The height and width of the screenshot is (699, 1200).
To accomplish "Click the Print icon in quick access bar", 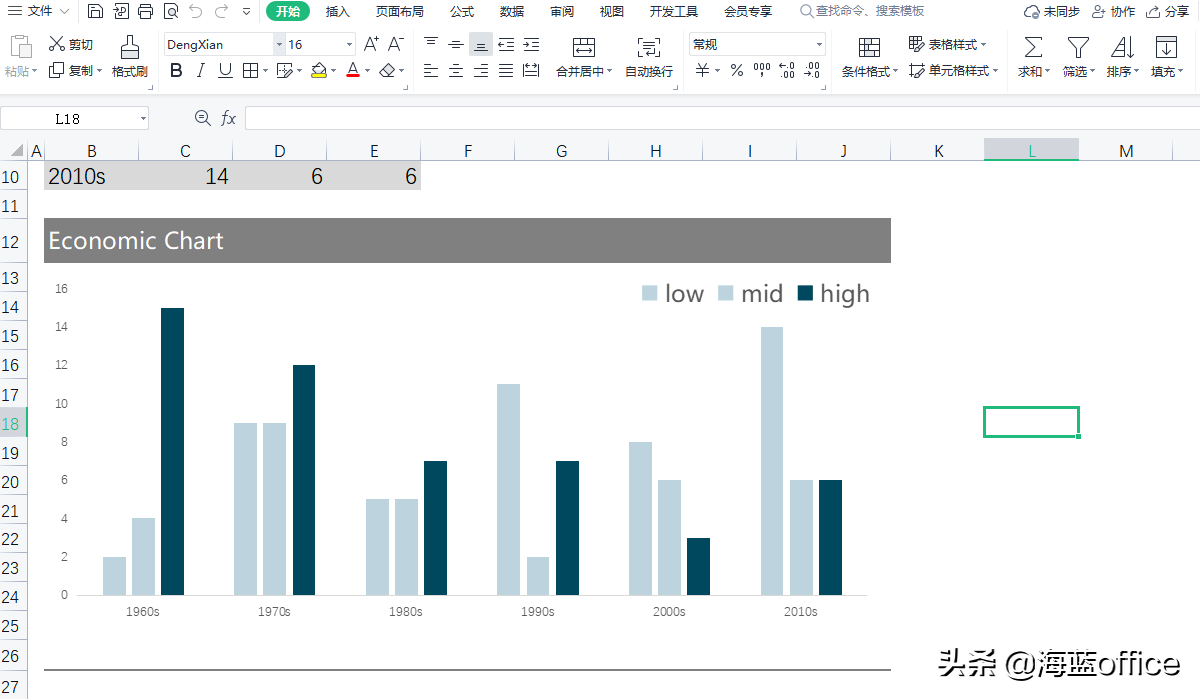I will [145, 12].
